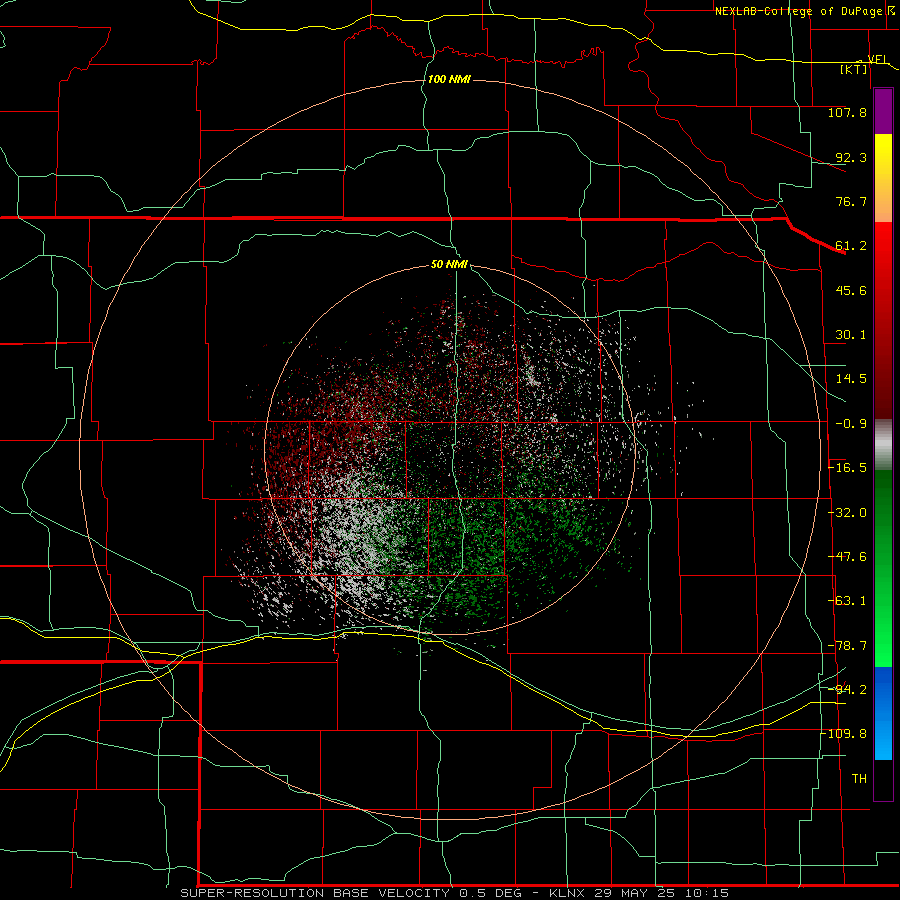900x900 pixels.
Task: Click the yellow-orange segment of the color bar
Action: (883, 178)
